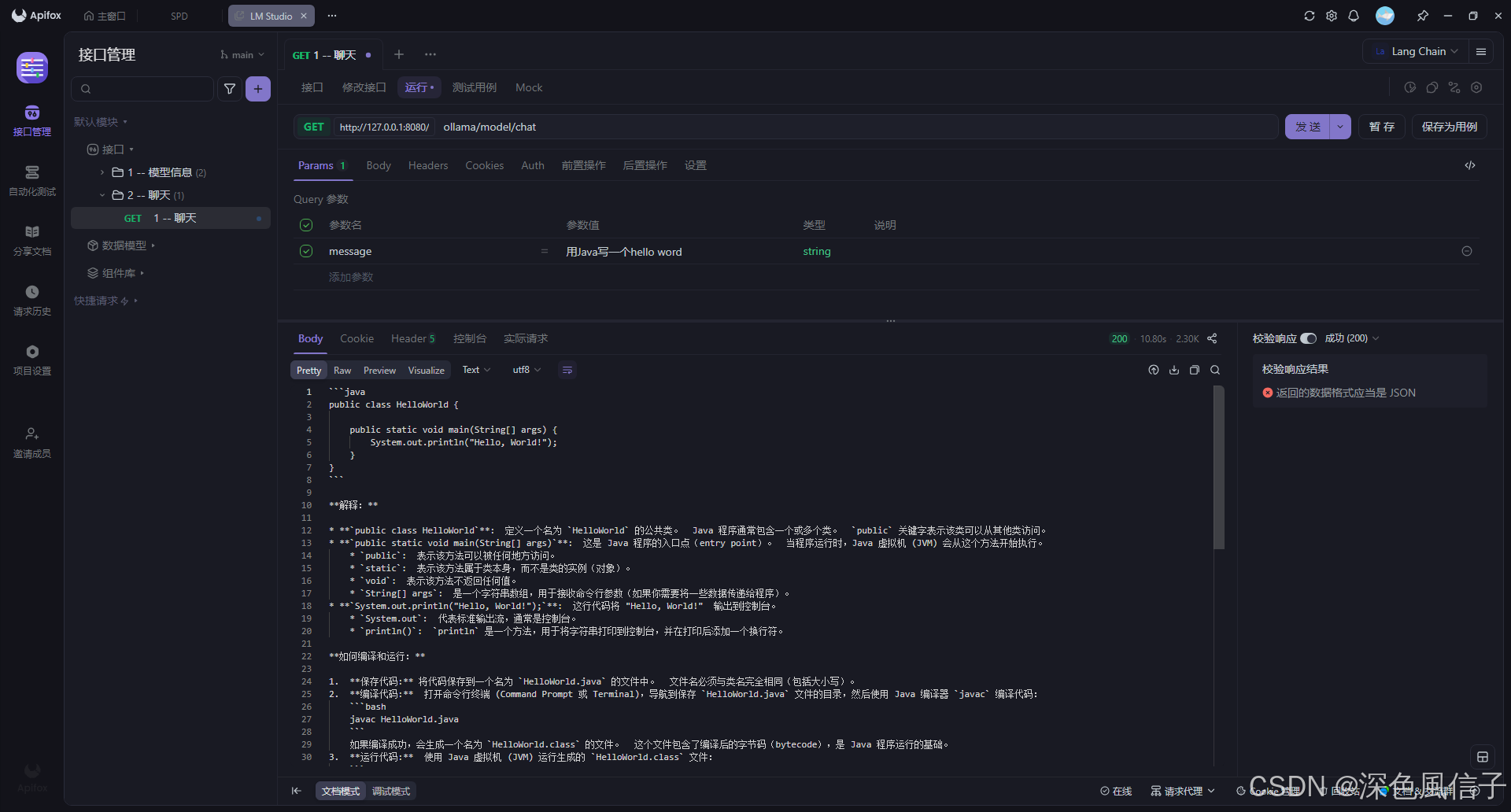Click the 暂存 button

point(1382,127)
